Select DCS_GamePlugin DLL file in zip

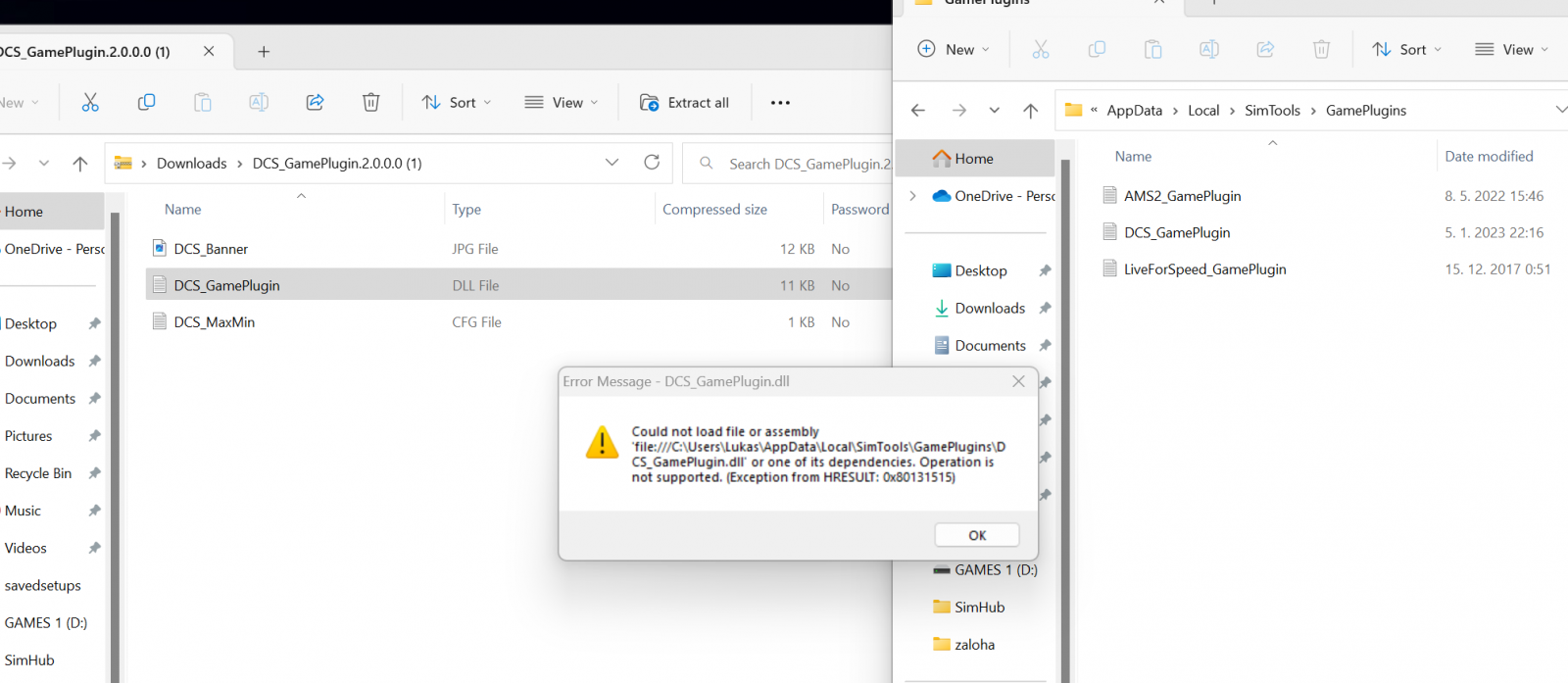pos(518,285)
